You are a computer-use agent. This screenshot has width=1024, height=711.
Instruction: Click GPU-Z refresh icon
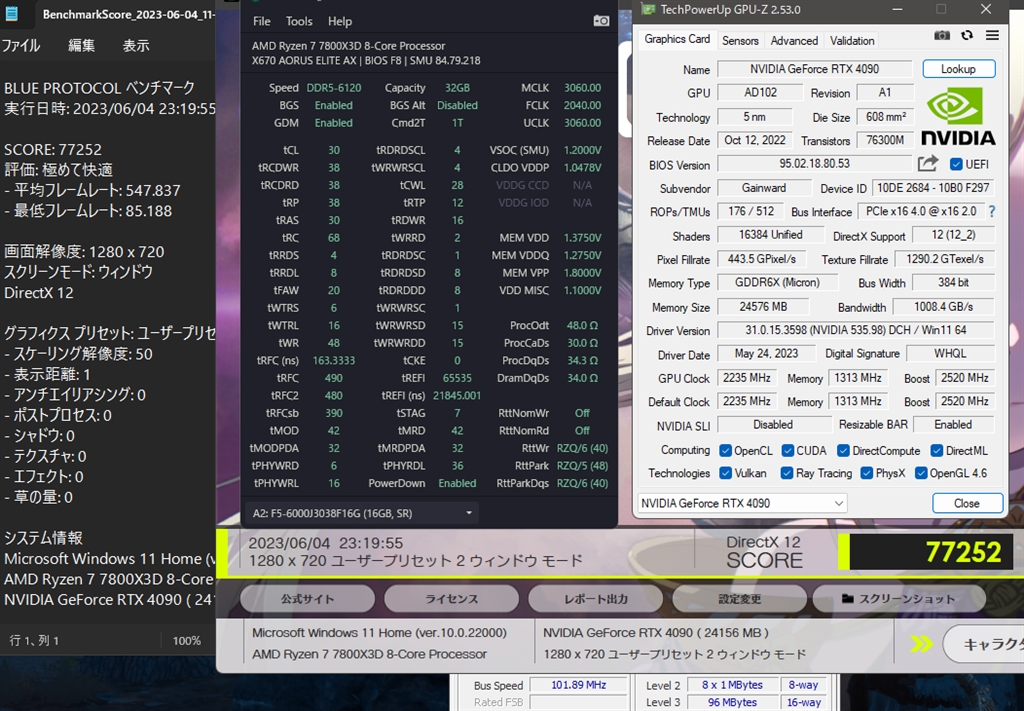tap(967, 35)
